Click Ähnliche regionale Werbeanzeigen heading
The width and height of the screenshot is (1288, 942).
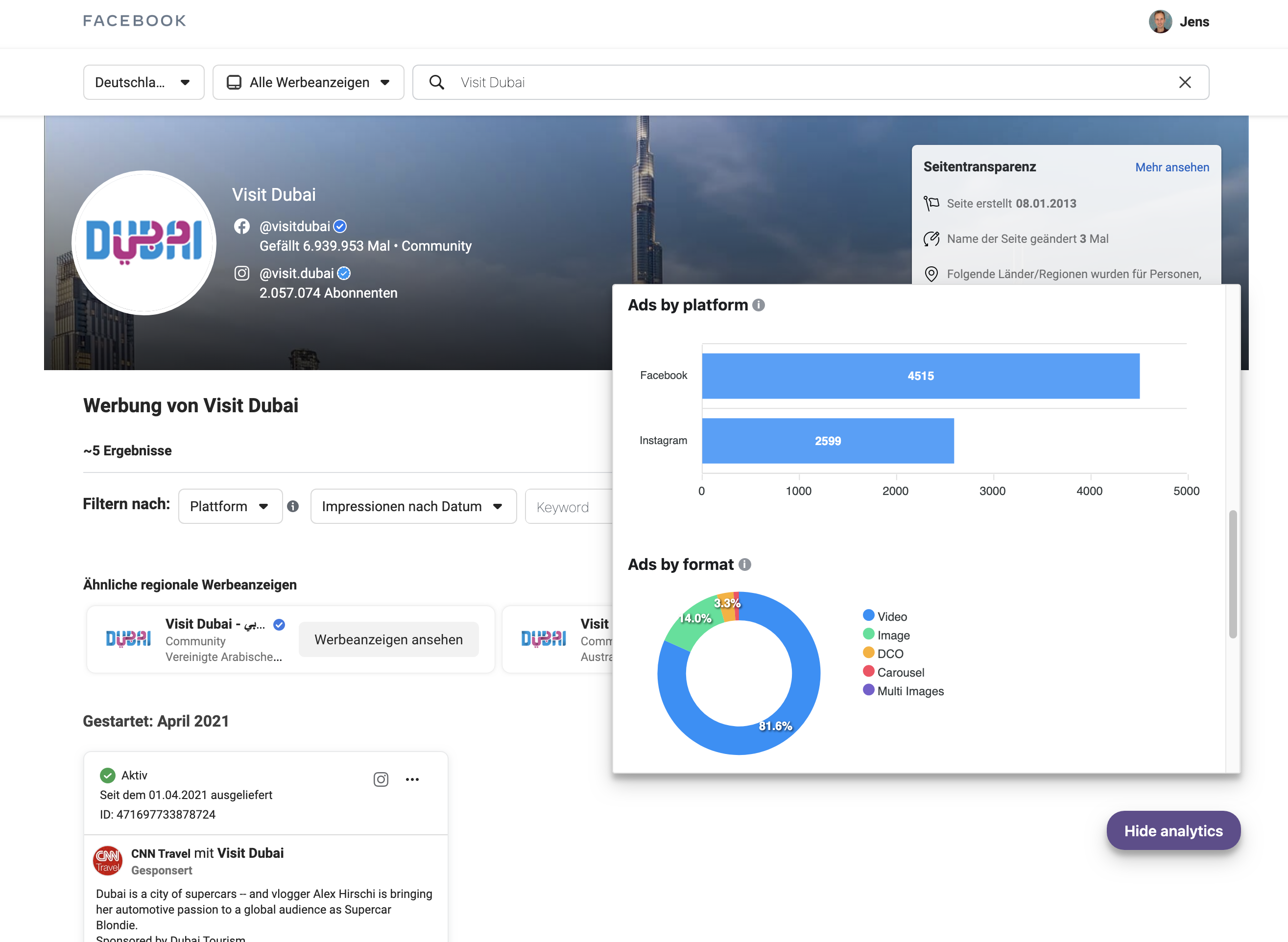pos(190,585)
